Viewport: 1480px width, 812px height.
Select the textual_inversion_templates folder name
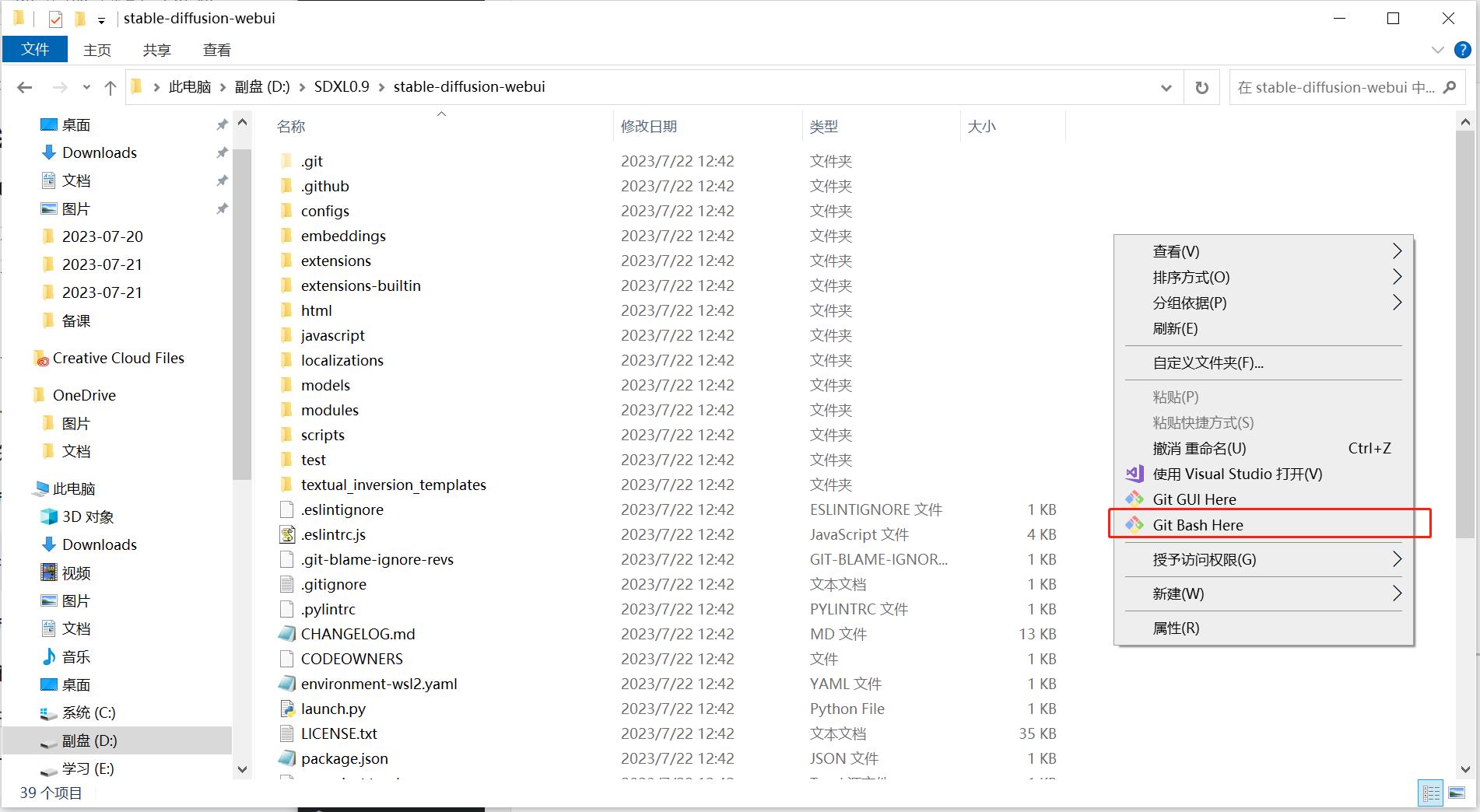(x=394, y=485)
